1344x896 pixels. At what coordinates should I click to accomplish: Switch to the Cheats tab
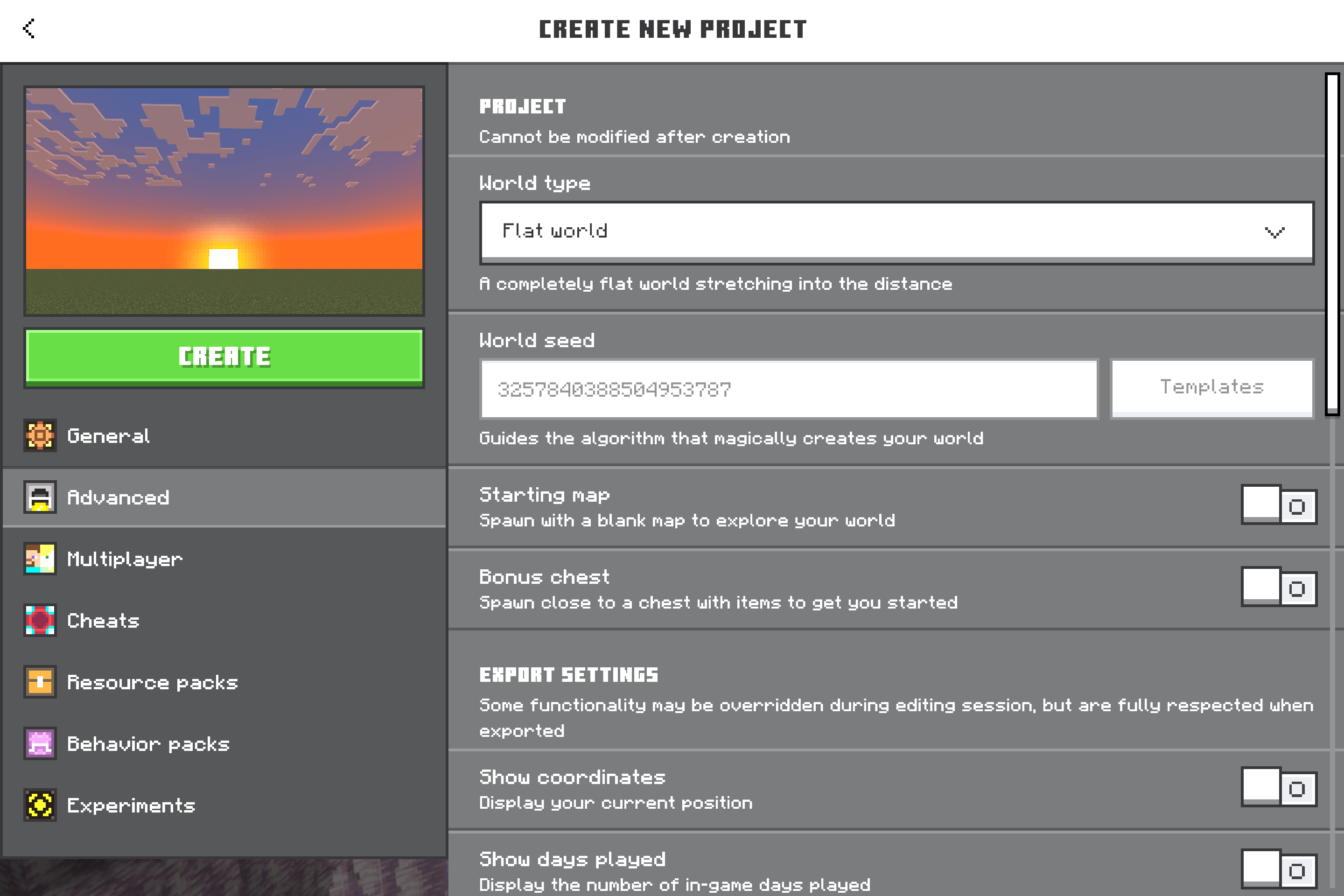tap(103, 621)
